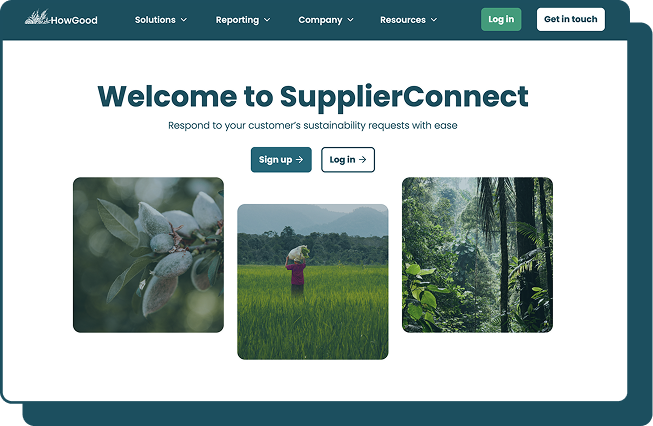Open the Reporting menu
This screenshot has height=426, width=653.
[x=243, y=20]
